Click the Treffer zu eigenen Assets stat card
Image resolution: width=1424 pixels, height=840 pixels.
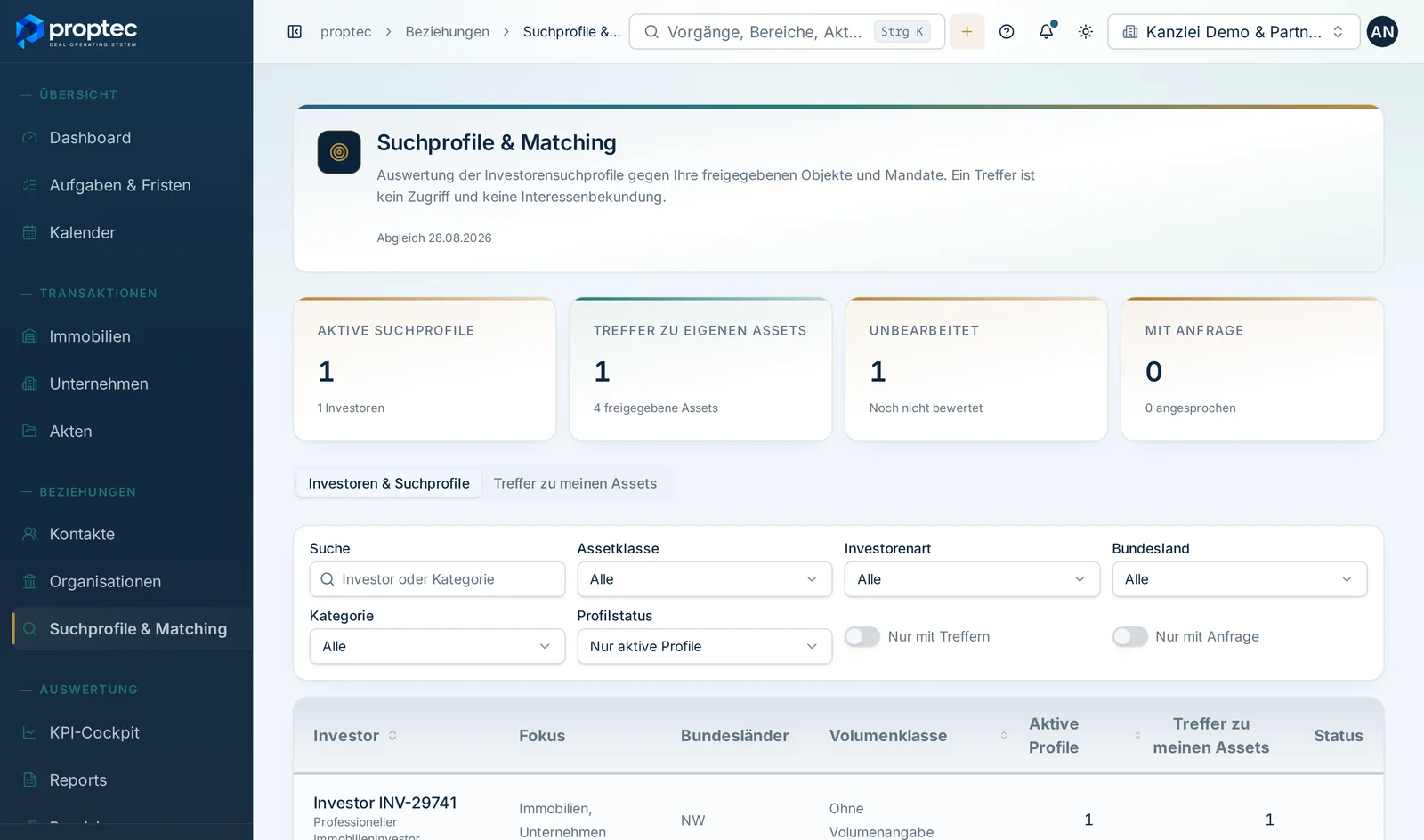click(700, 369)
